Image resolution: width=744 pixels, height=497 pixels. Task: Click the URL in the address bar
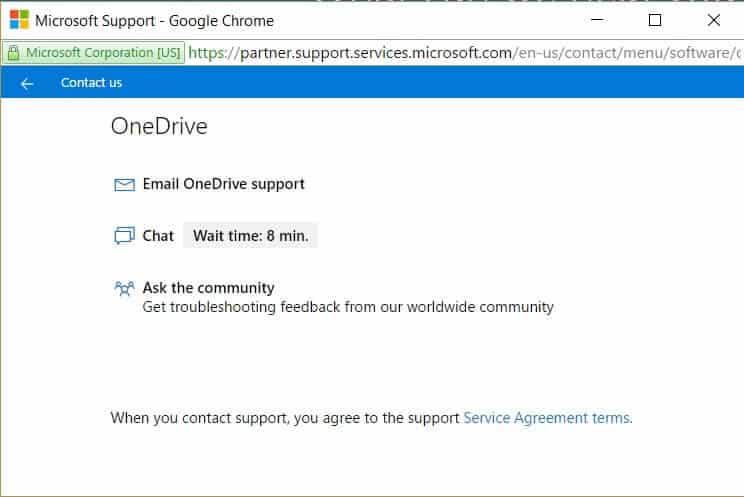click(x=464, y=53)
